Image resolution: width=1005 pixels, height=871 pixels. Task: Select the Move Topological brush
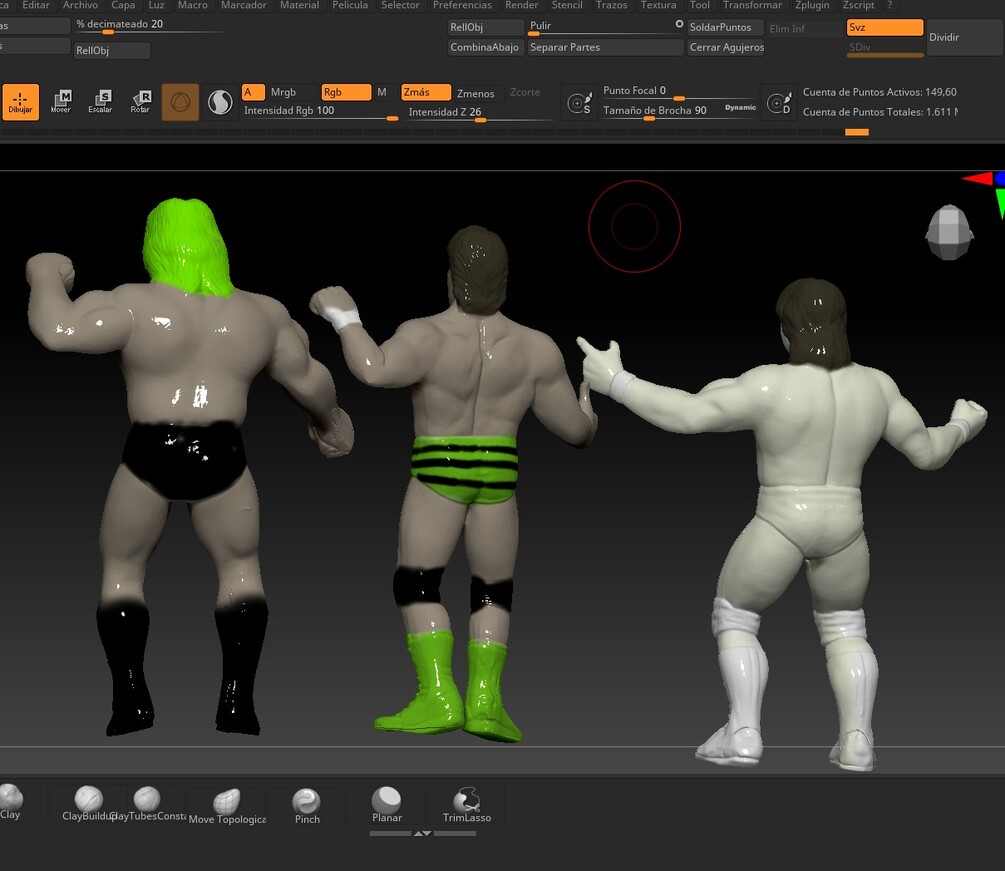pyautogui.click(x=227, y=806)
